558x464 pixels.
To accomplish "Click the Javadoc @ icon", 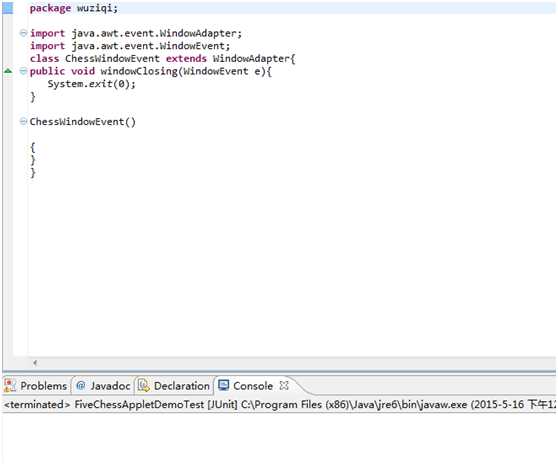I will point(81,386).
